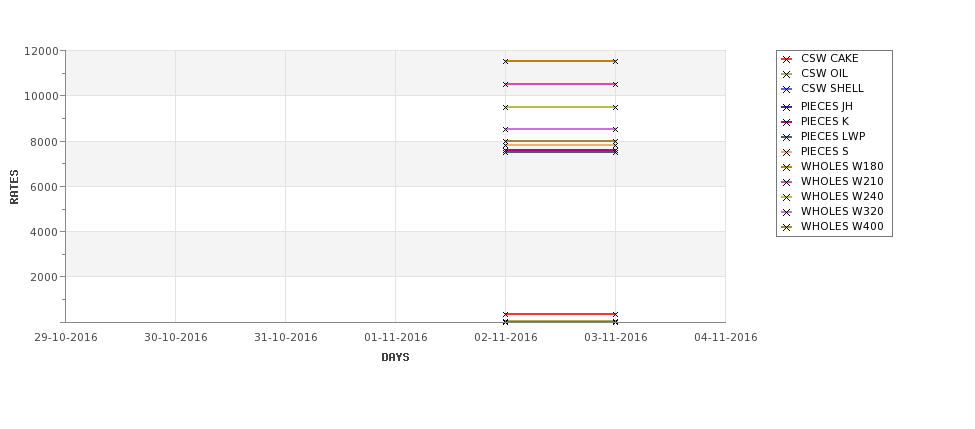The width and height of the screenshot is (975, 429).
Task: Click the PIECES JH legend marker
Action: [x=786, y=107]
